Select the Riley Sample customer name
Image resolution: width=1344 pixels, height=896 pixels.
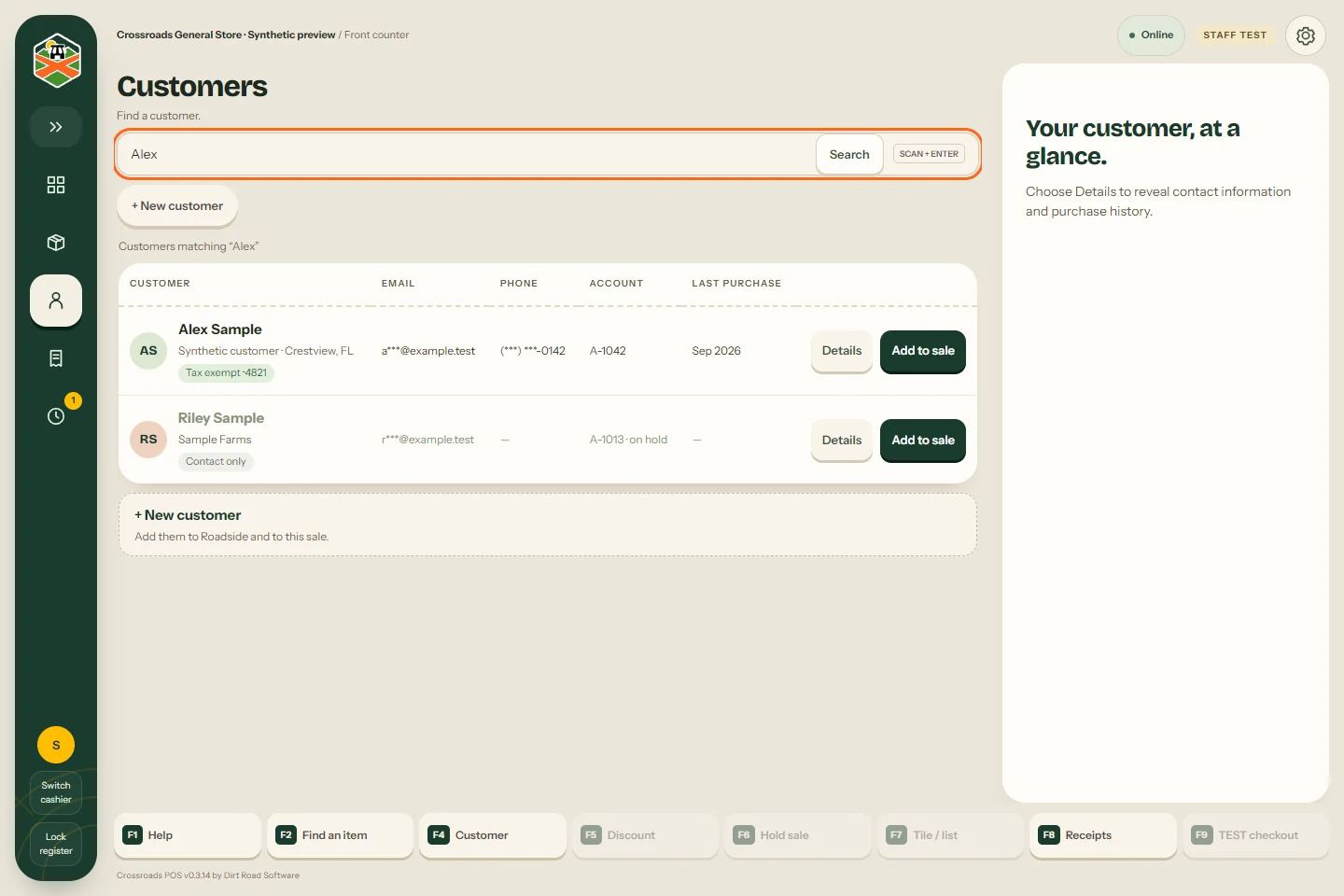221,418
